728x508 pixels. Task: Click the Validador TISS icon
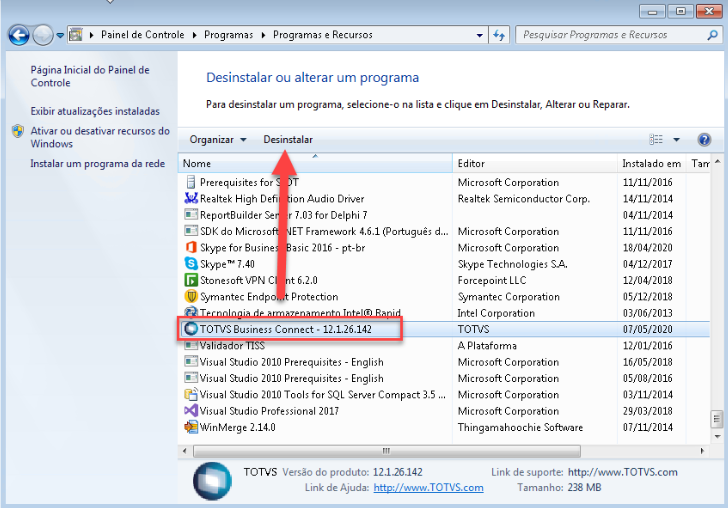click(x=191, y=345)
